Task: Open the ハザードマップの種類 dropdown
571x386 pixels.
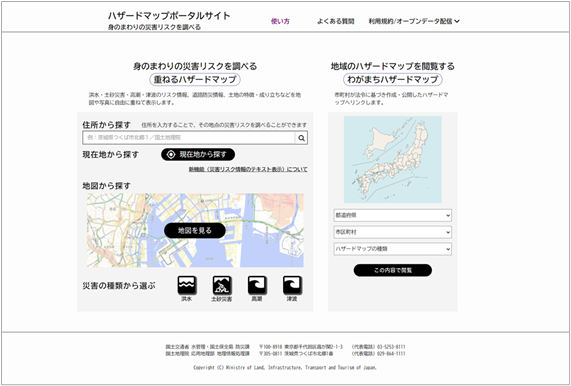Action: [393, 249]
